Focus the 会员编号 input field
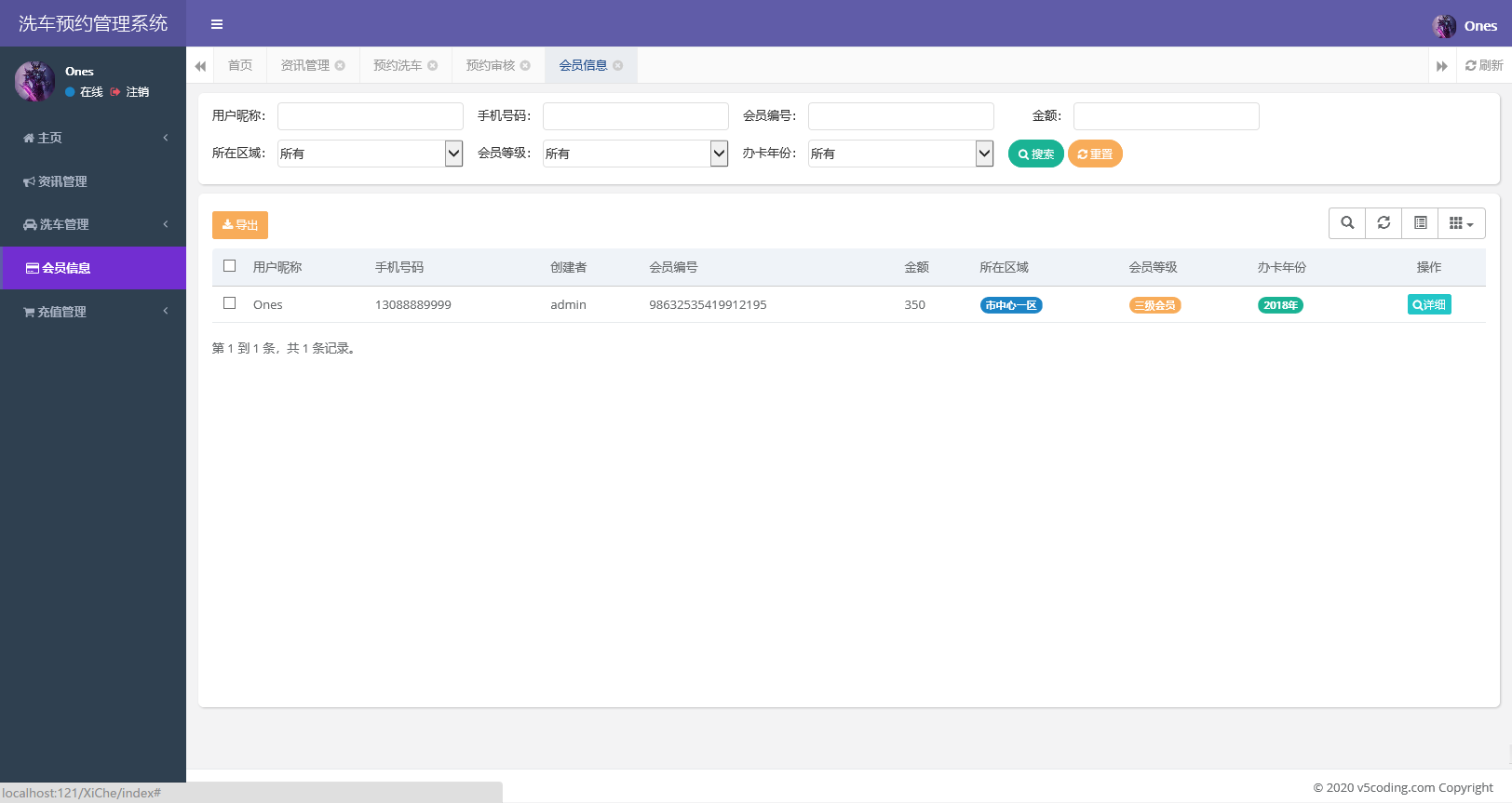 pyautogui.click(x=901, y=116)
